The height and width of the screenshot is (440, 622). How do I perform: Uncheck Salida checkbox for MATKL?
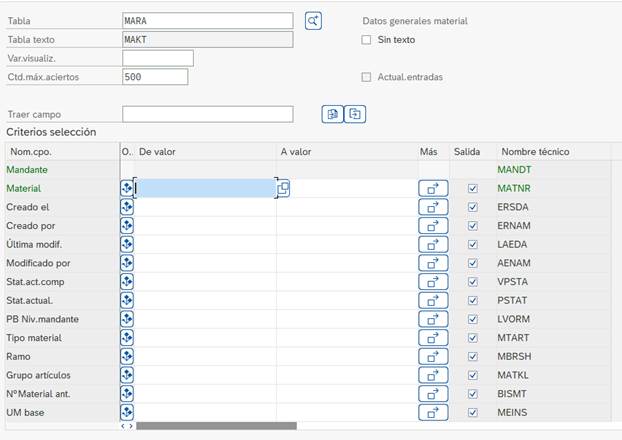[472, 375]
